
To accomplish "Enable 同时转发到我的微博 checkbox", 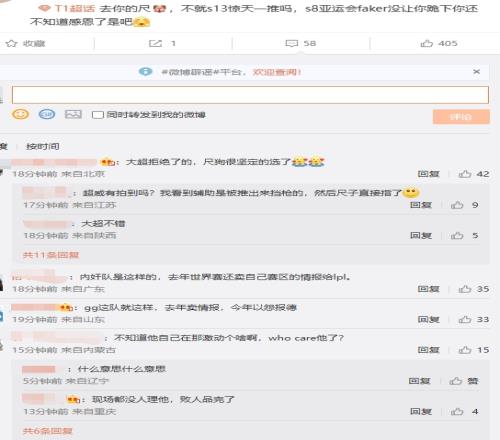I will (x=98, y=115).
